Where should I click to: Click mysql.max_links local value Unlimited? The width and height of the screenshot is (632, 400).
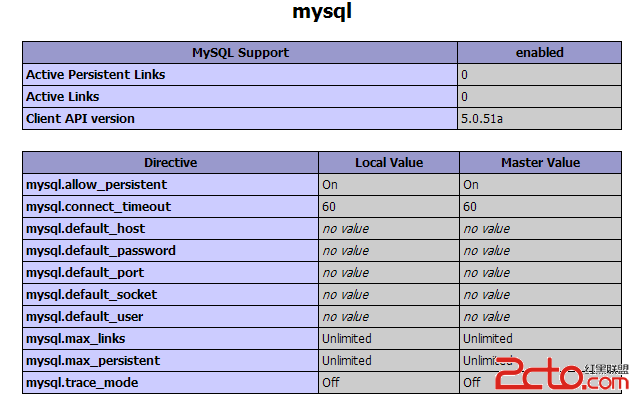tap(347, 339)
